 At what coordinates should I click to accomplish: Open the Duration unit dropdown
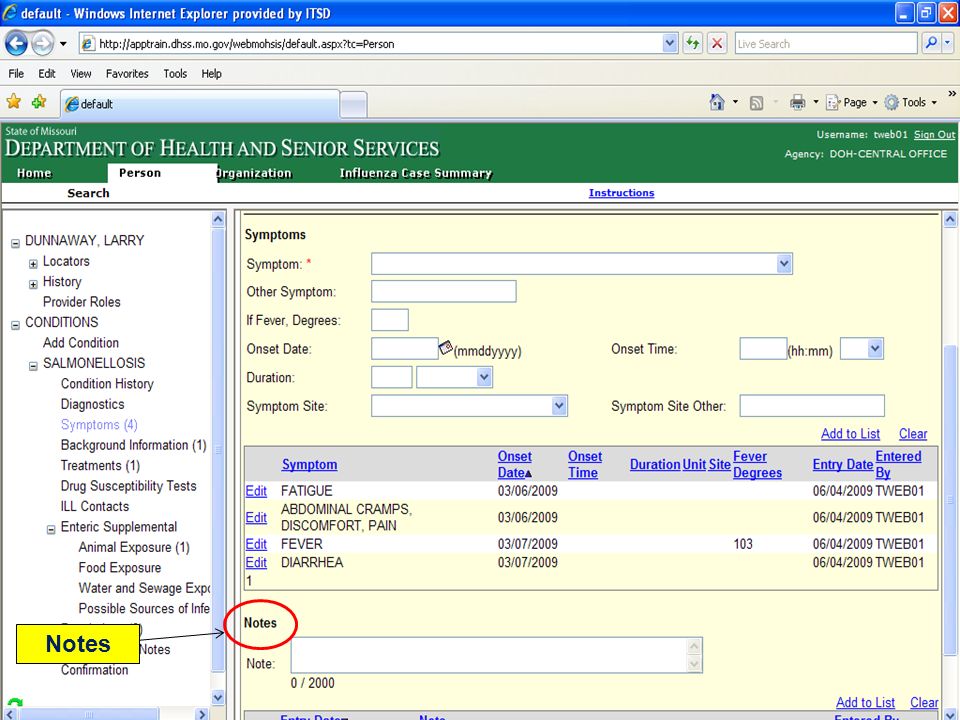[484, 377]
